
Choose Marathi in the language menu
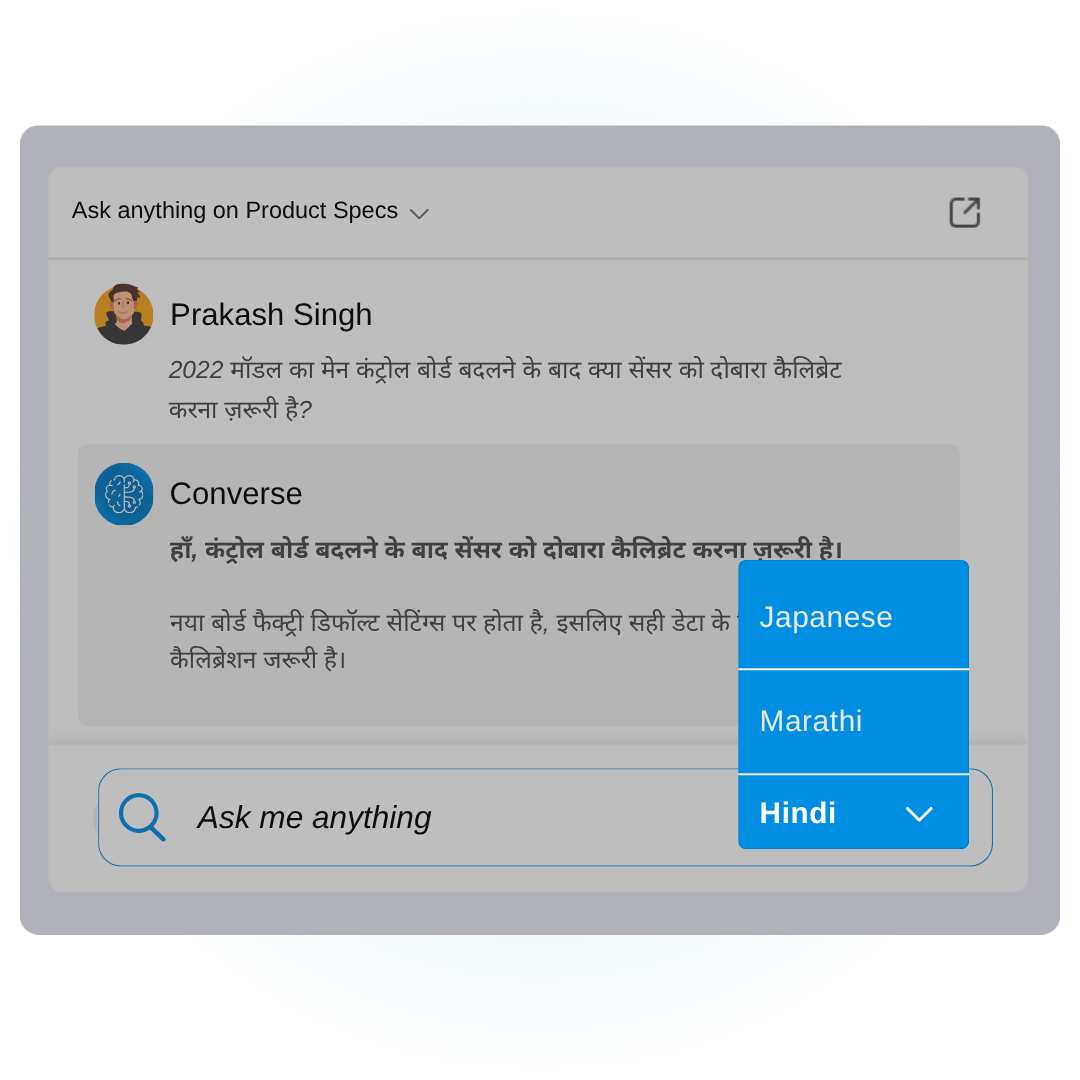[x=853, y=721]
